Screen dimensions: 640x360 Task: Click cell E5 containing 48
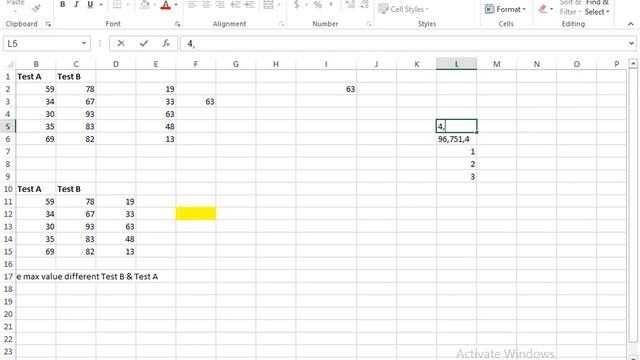[156, 127]
